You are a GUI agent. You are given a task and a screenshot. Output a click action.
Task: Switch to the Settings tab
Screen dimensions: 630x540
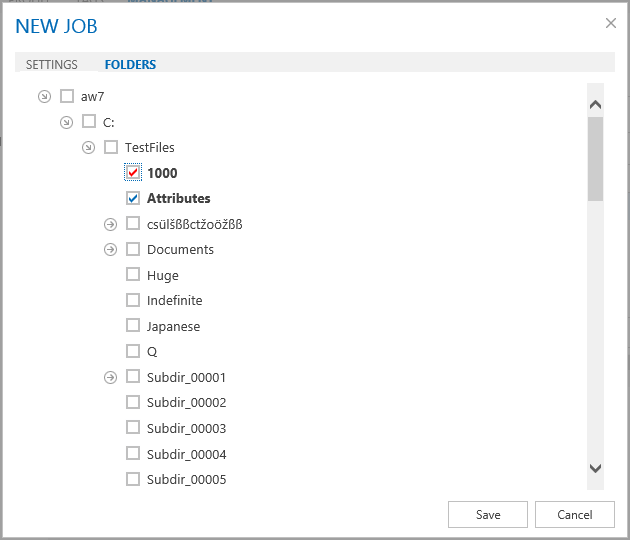(52, 65)
